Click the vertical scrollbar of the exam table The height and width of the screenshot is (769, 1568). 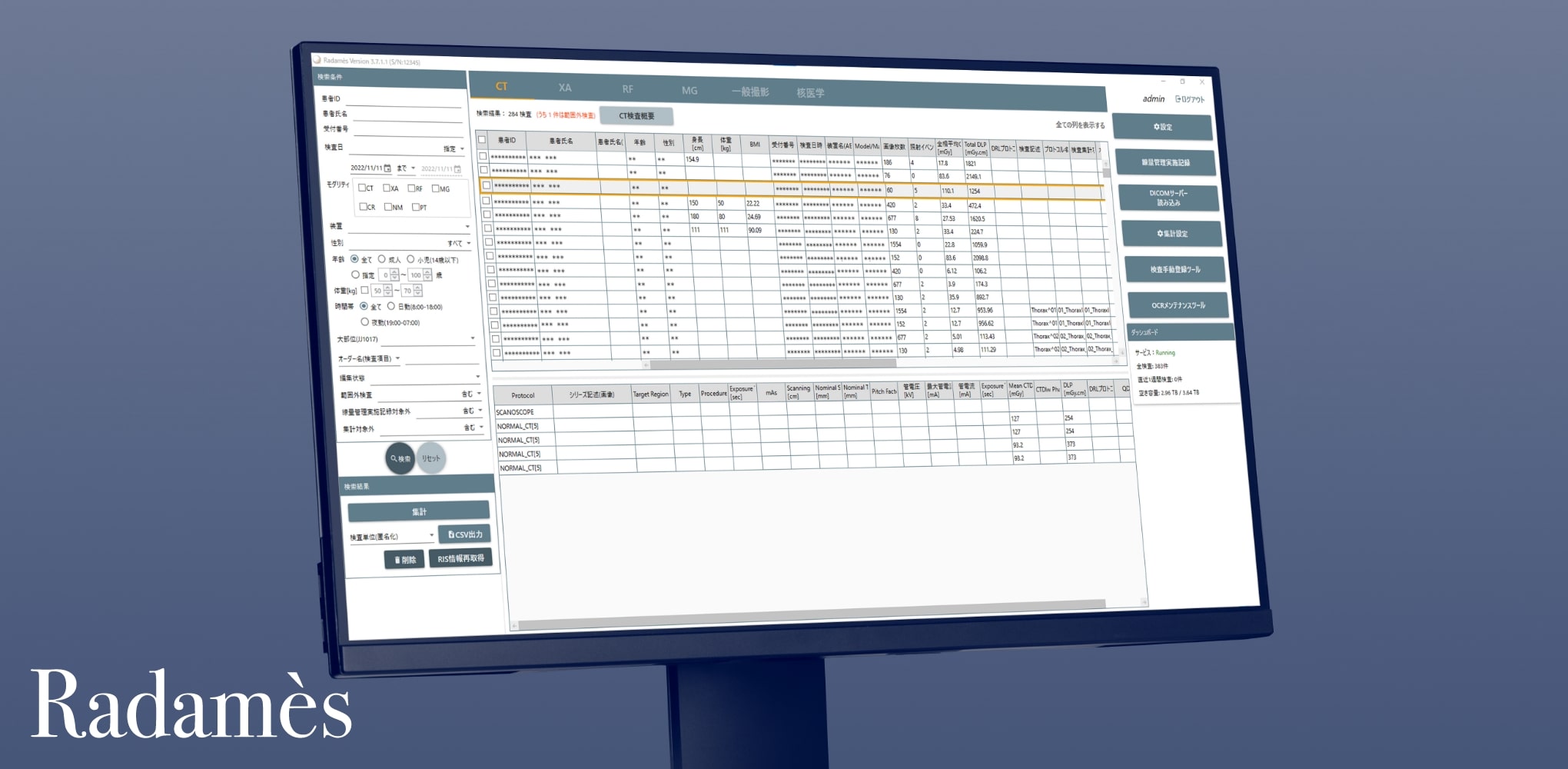(1106, 173)
